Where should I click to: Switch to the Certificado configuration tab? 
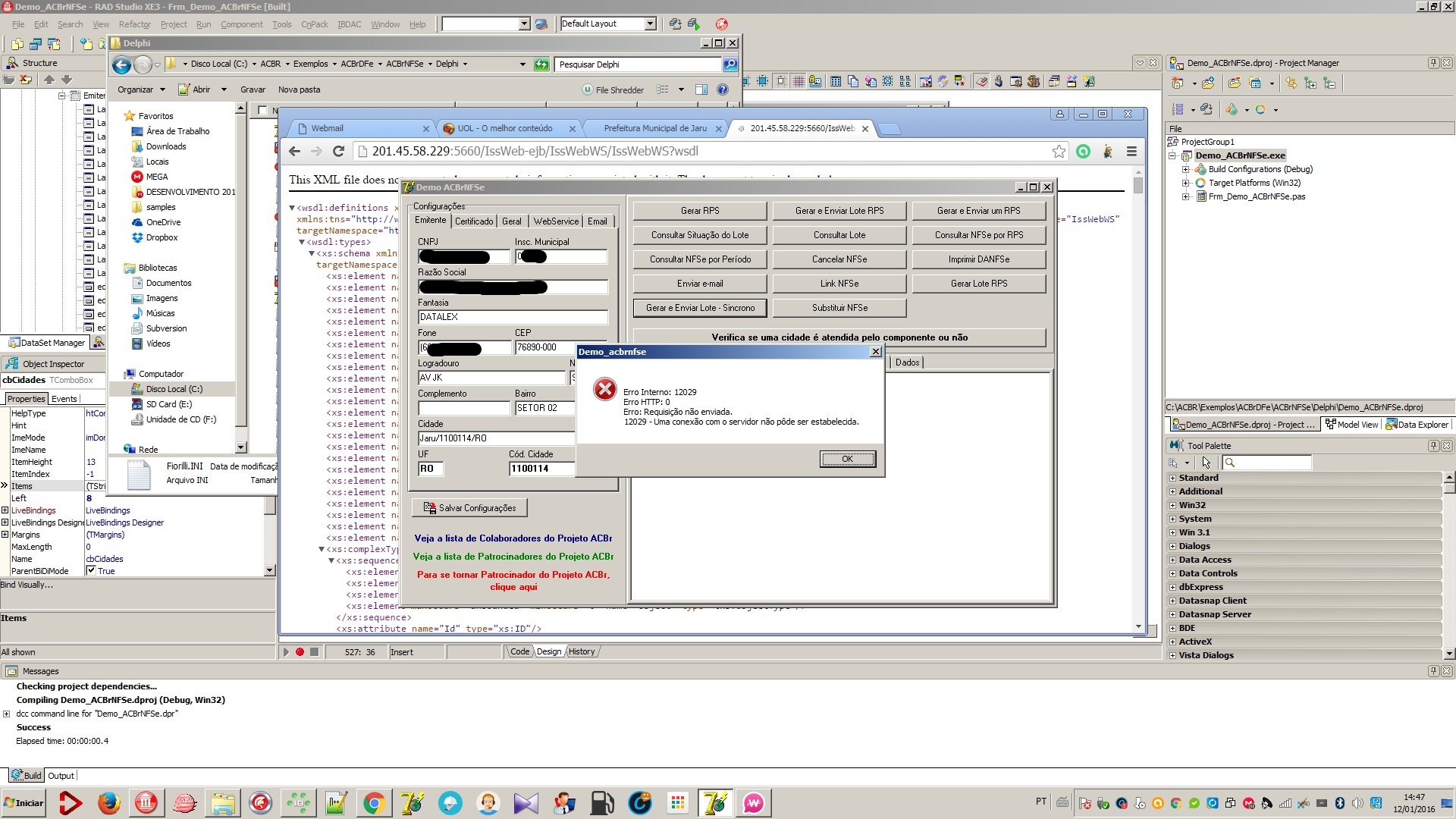click(474, 221)
